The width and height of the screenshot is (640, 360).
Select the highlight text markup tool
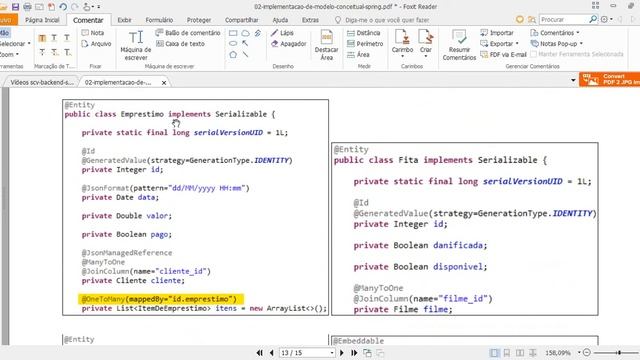coord(42,38)
